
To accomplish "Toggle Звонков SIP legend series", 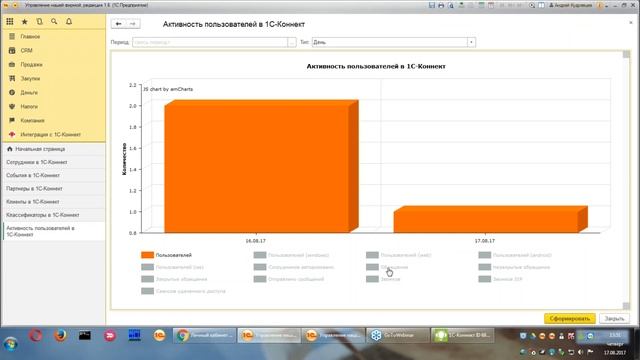I will point(500,279).
